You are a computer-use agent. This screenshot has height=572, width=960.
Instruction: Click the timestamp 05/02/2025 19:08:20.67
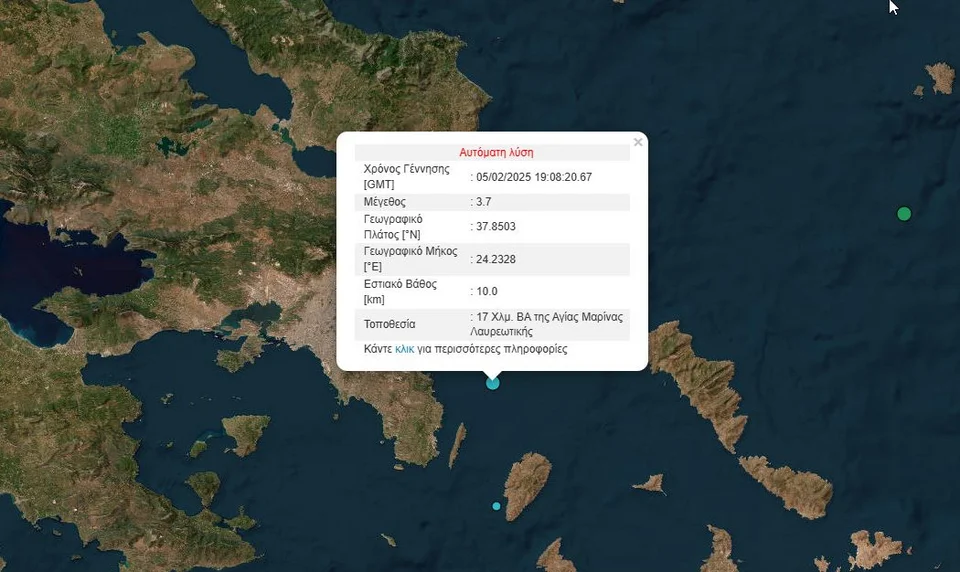point(534,177)
